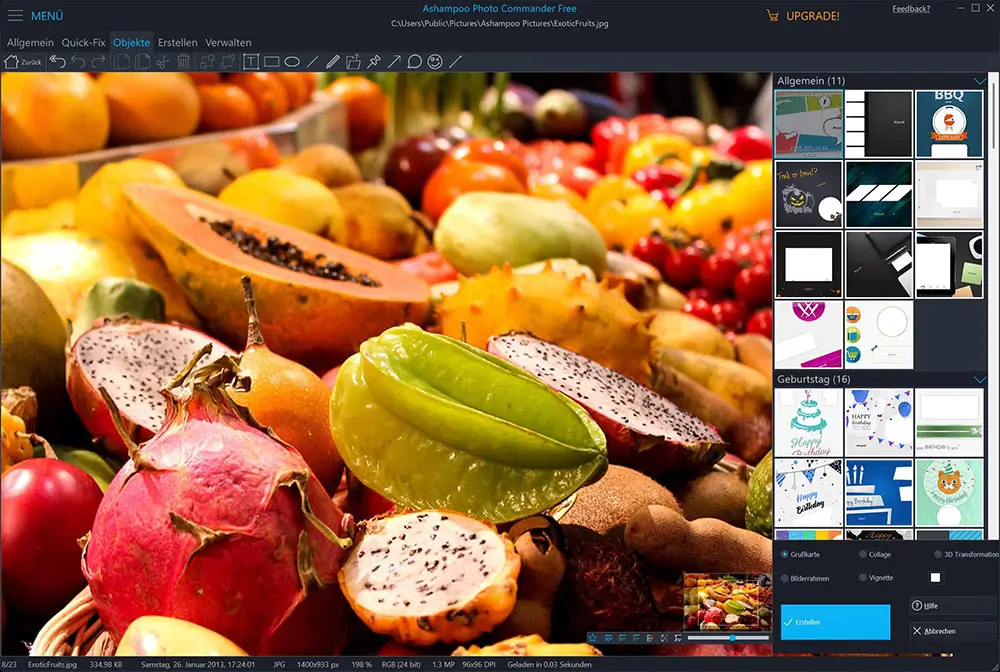Select the arrow drawing tool
The width and height of the screenshot is (1000, 672).
pyautogui.click(x=394, y=62)
